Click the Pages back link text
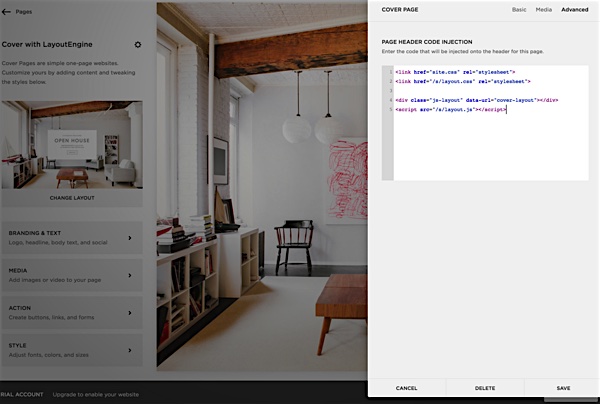The height and width of the screenshot is (404, 600). [x=24, y=12]
